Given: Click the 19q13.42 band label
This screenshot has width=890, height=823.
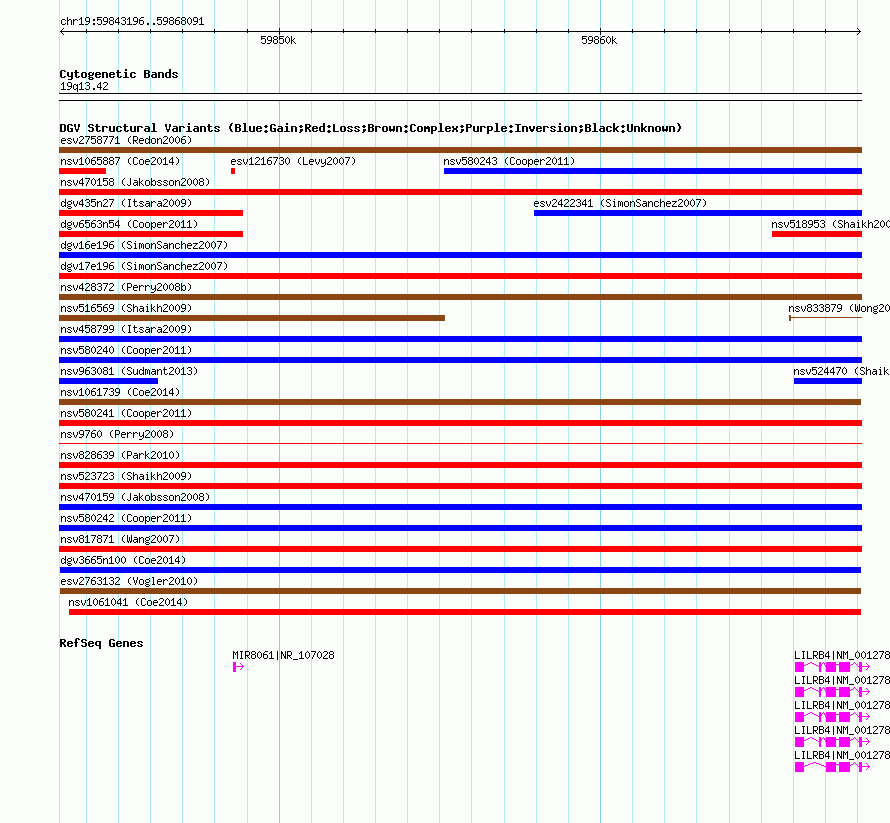Looking at the screenshot, I should [84, 86].
